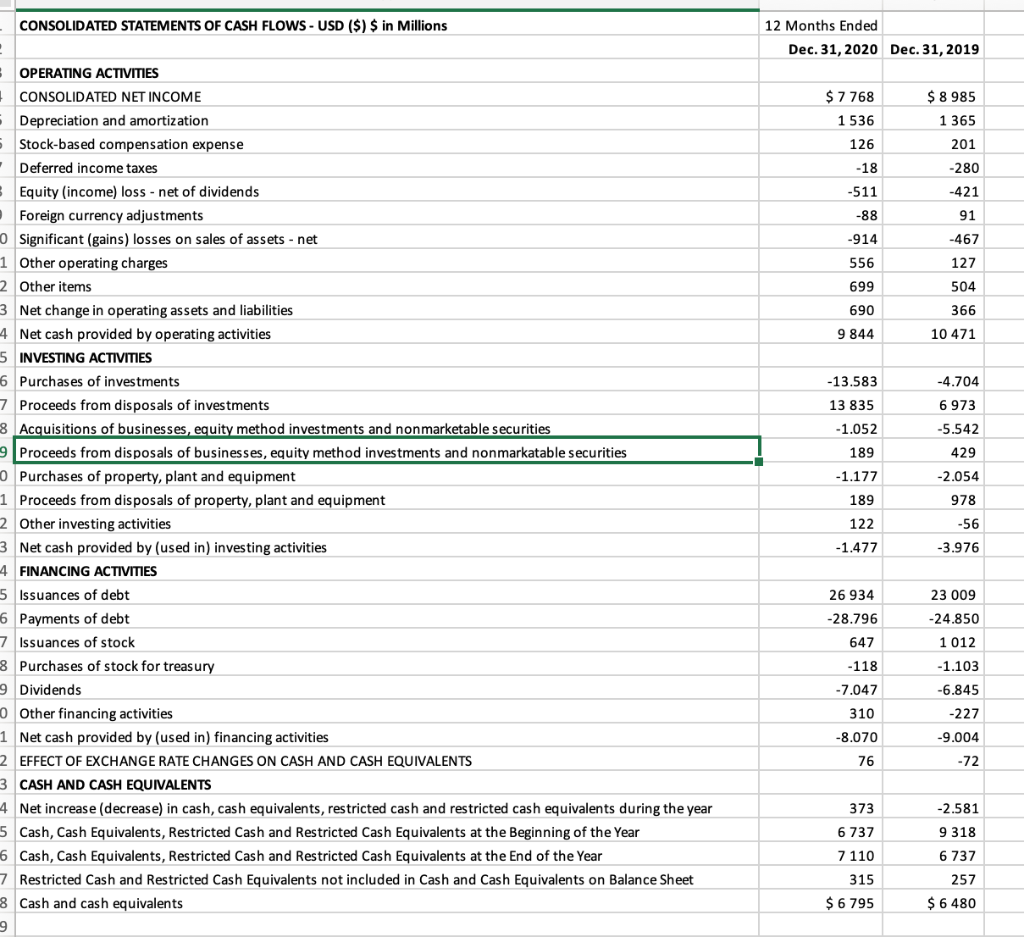Image resolution: width=1024 pixels, height=937 pixels.
Task: Click the 'CONSOLIDATED NET INCOME' label cell
Action: (386, 97)
